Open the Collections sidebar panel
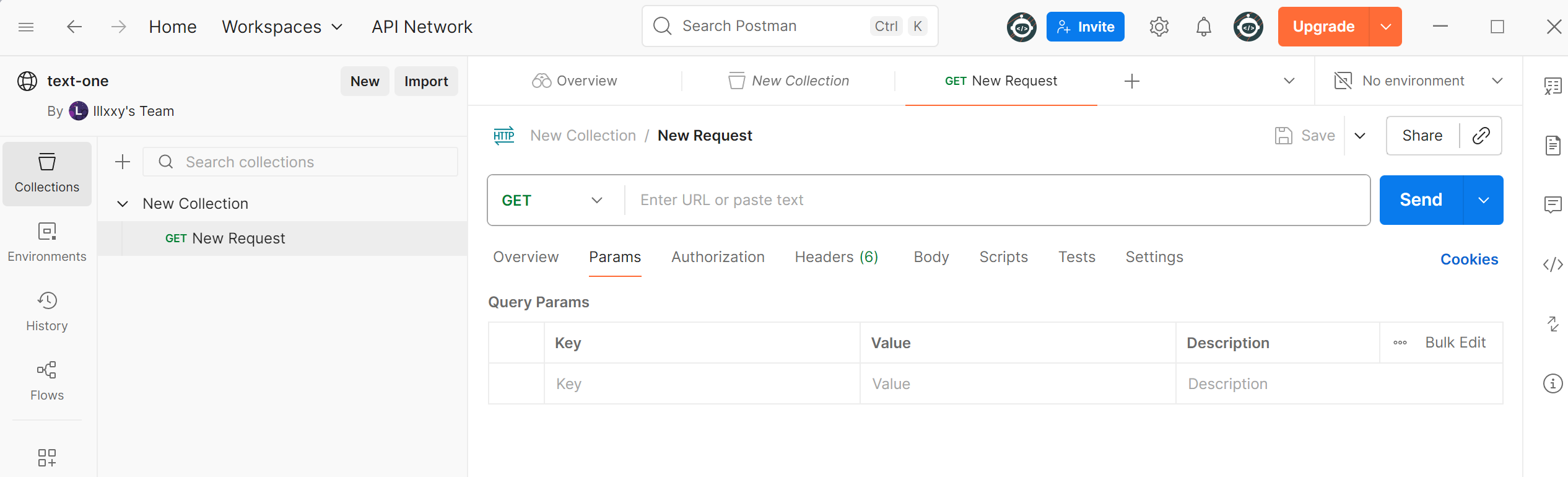This screenshot has height=477, width=1568. [x=47, y=173]
